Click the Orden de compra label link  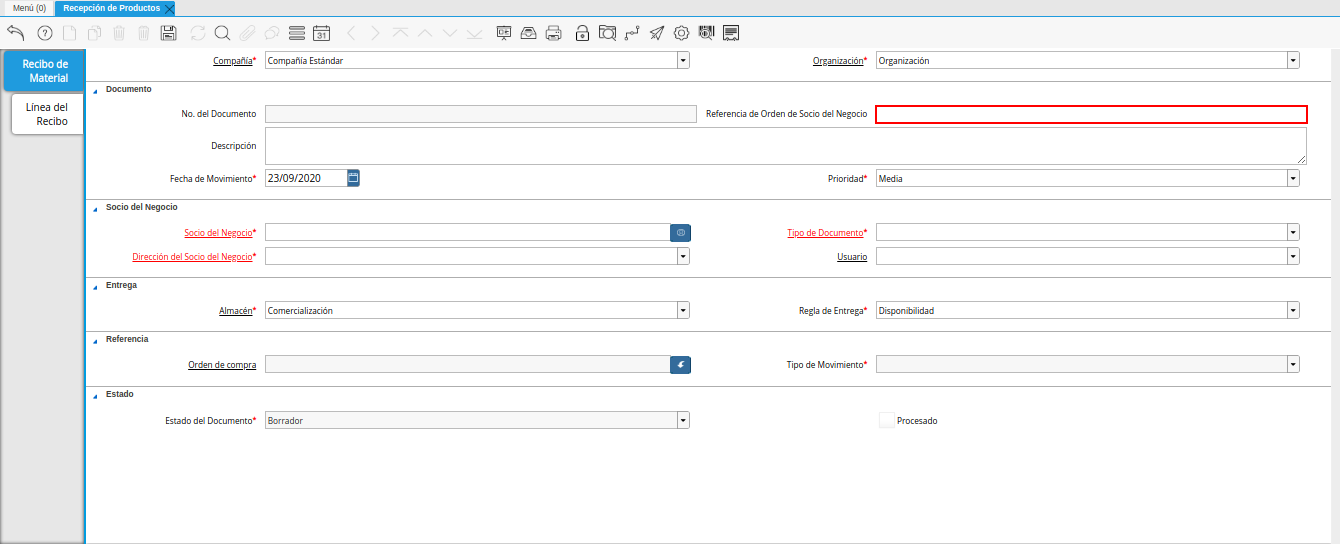pos(222,365)
